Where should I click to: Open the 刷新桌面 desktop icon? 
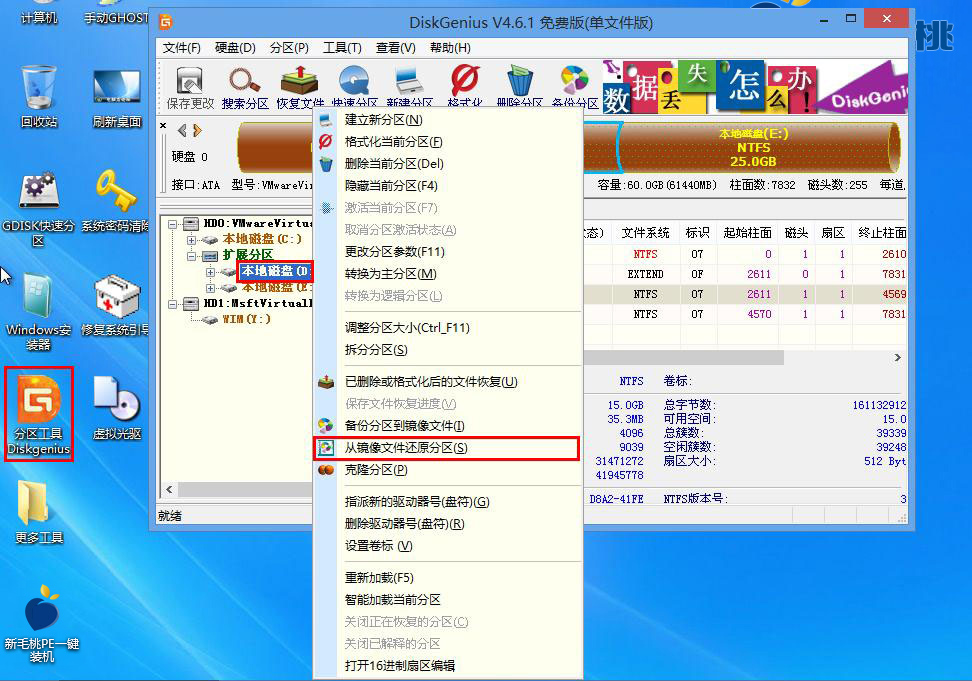[117, 97]
